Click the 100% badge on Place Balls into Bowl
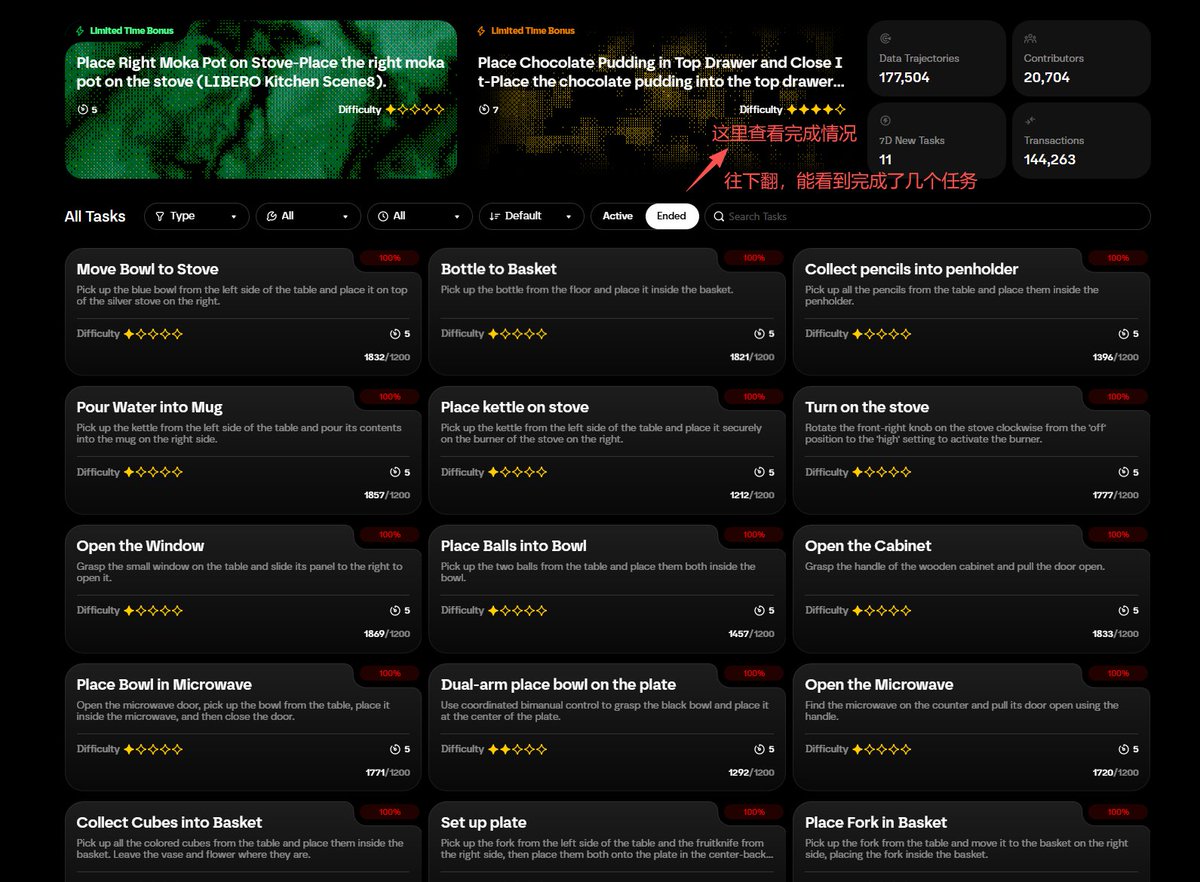 point(754,535)
